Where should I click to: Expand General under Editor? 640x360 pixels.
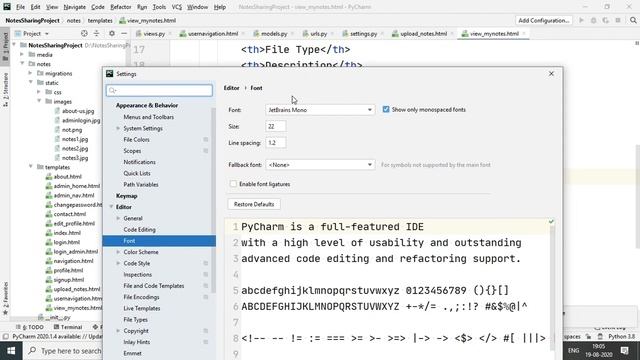tap(118, 218)
